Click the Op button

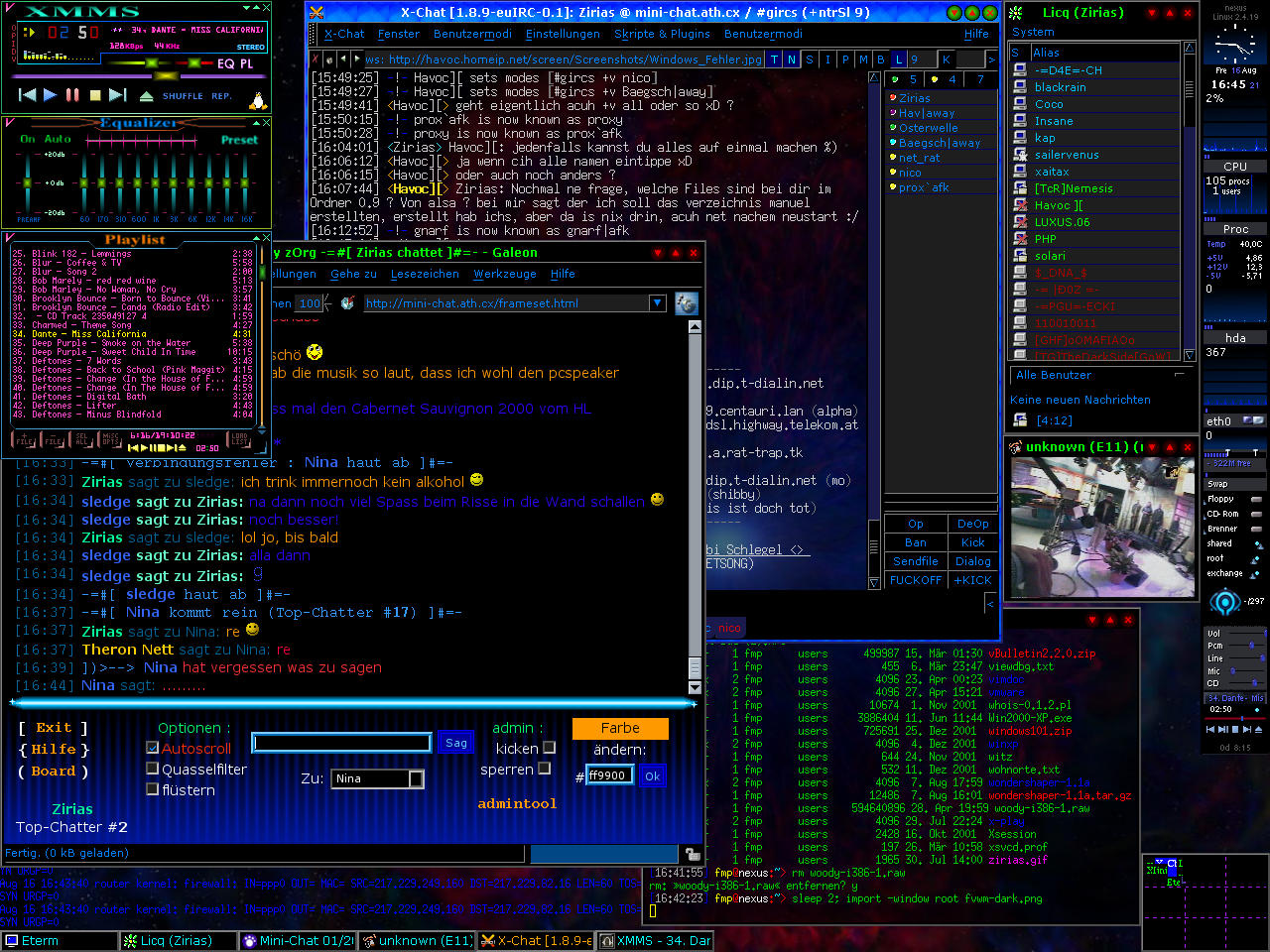coord(916,524)
